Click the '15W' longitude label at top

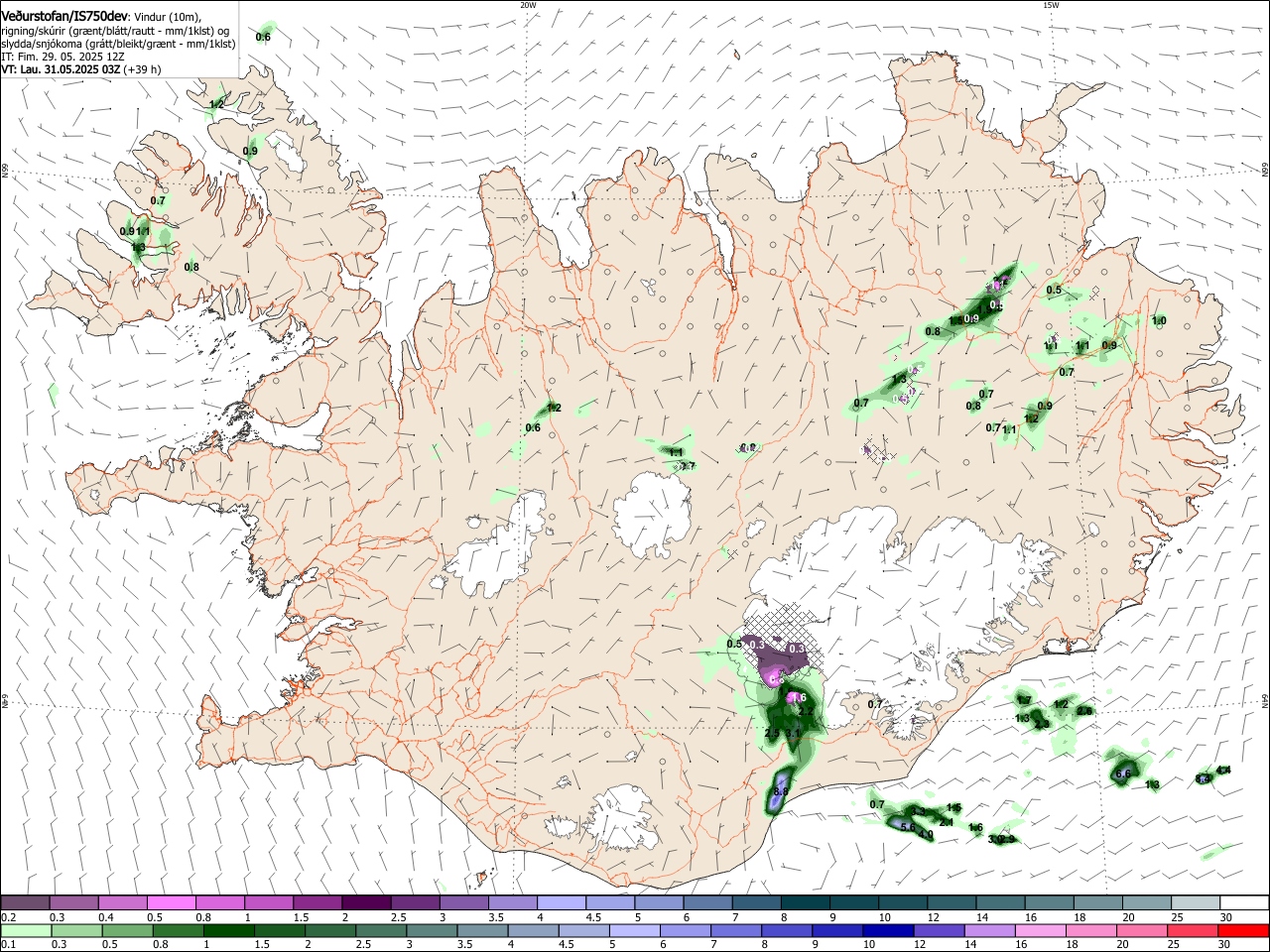[x=1051, y=5]
